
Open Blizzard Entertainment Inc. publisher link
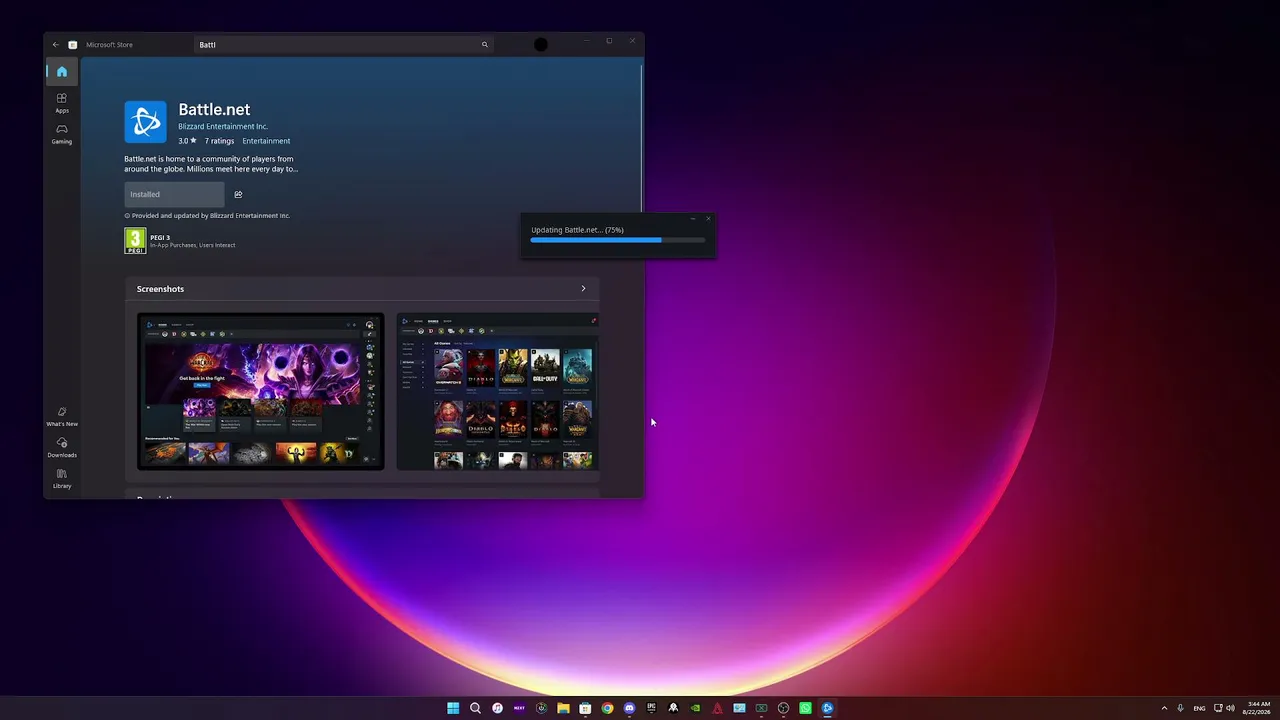(223, 127)
